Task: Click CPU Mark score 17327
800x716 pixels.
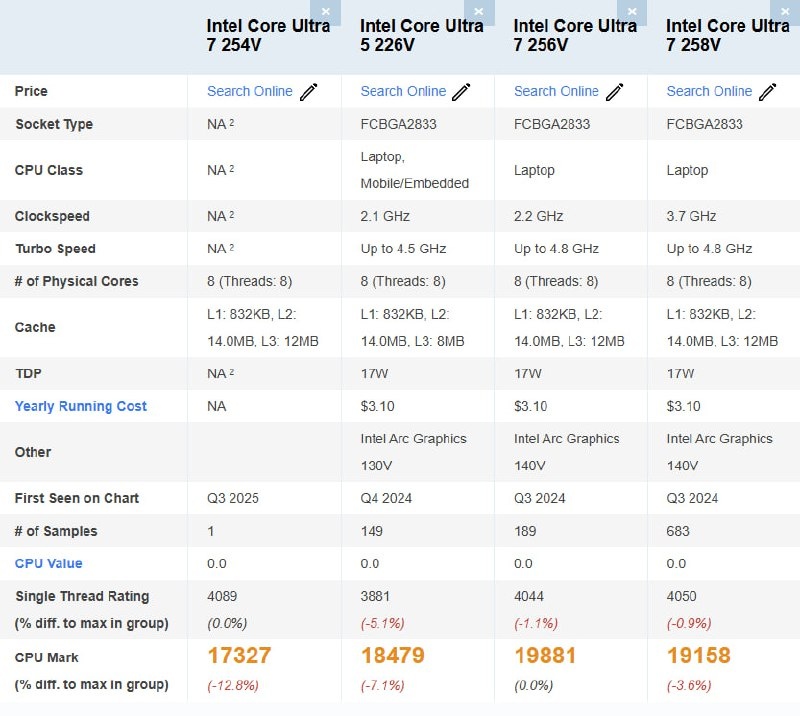Action: pos(239,656)
